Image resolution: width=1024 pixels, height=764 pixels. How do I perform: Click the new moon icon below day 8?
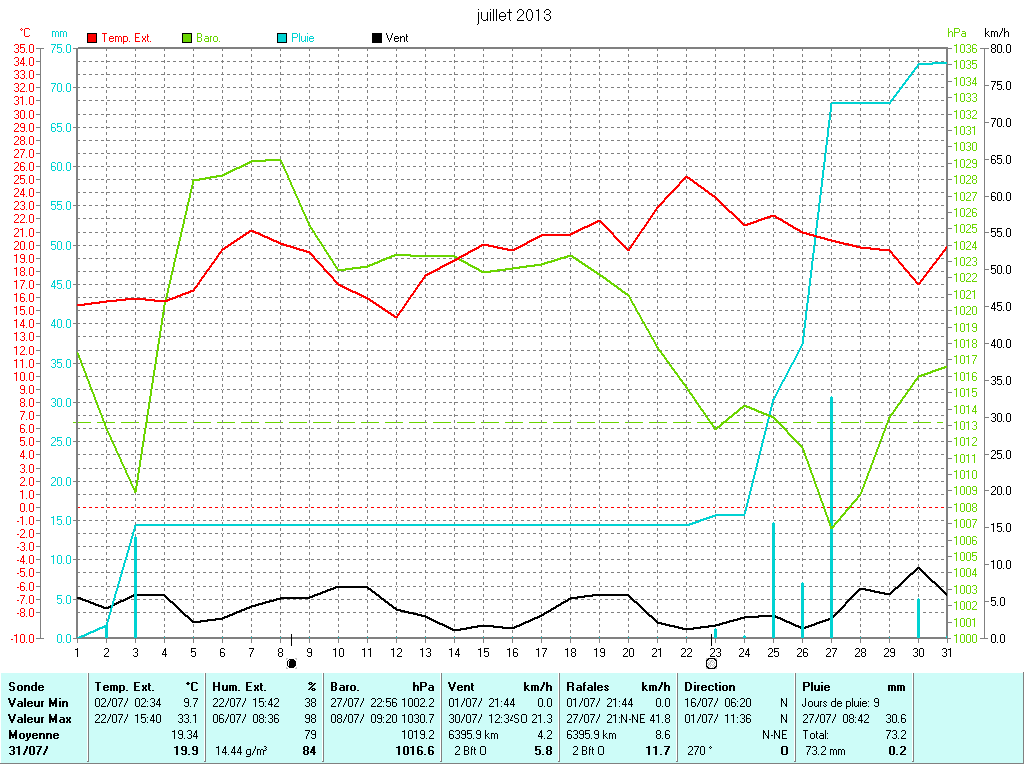point(292,662)
